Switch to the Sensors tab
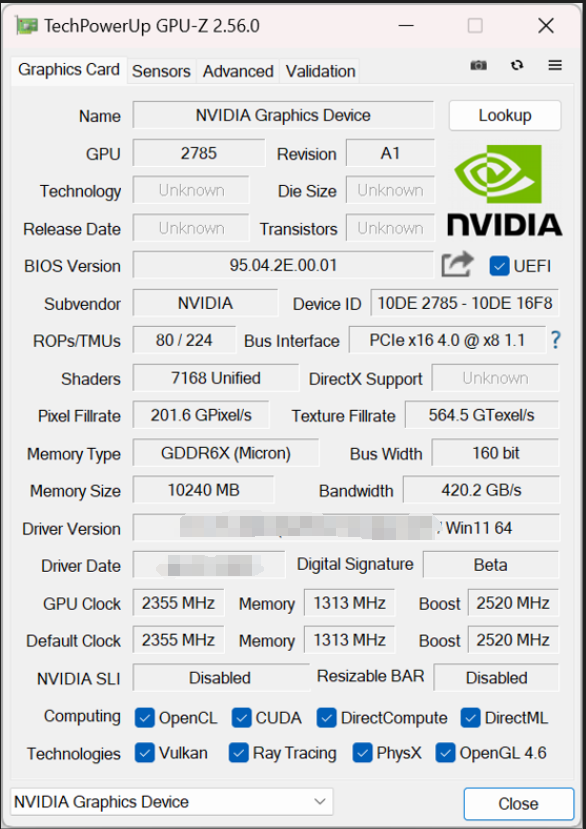Viewport: 586px width, 829px height. pyautogui.click(x=161, y=71)
